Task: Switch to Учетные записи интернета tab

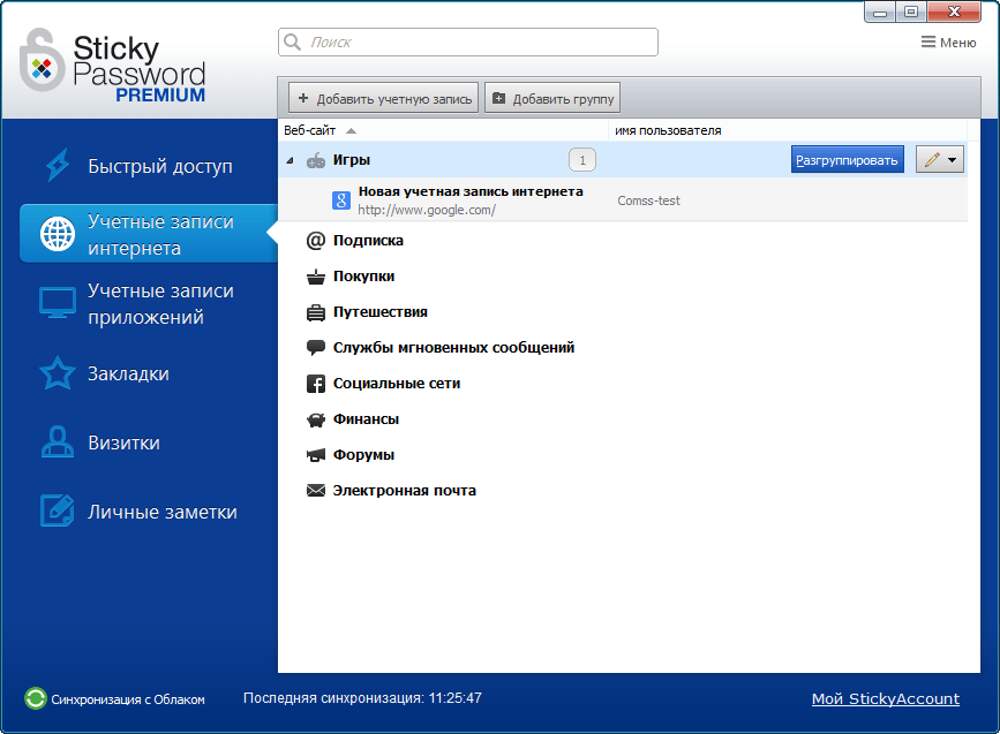Action: coord(148,234)
